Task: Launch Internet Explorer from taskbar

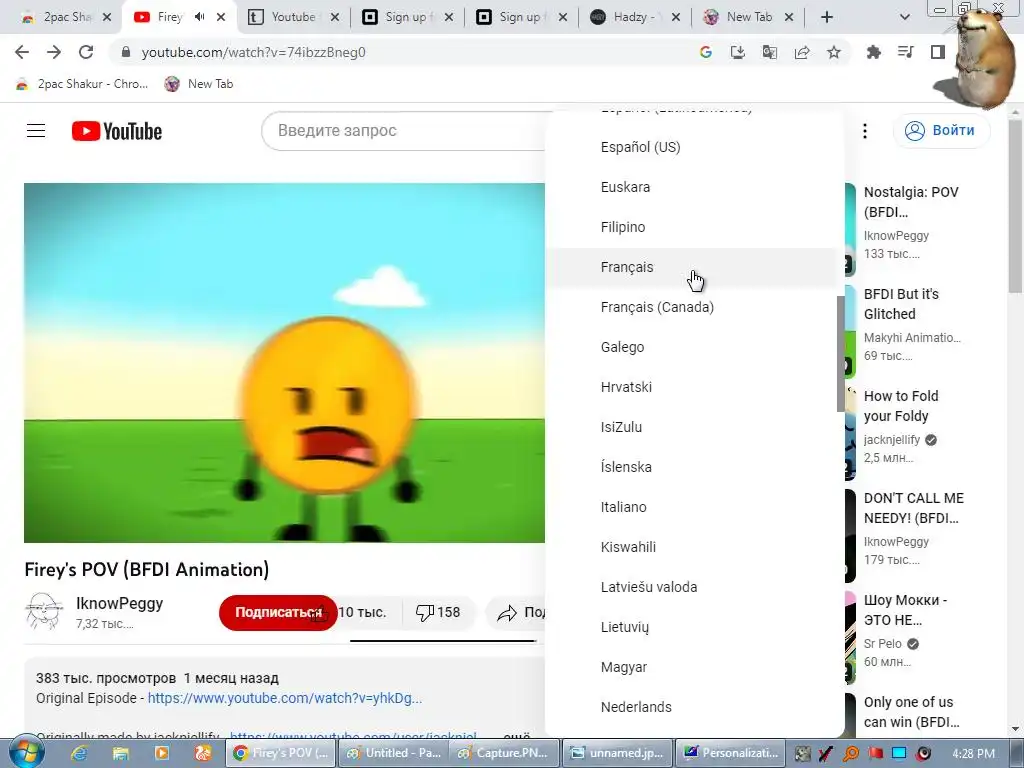Action: click(80, 754)
